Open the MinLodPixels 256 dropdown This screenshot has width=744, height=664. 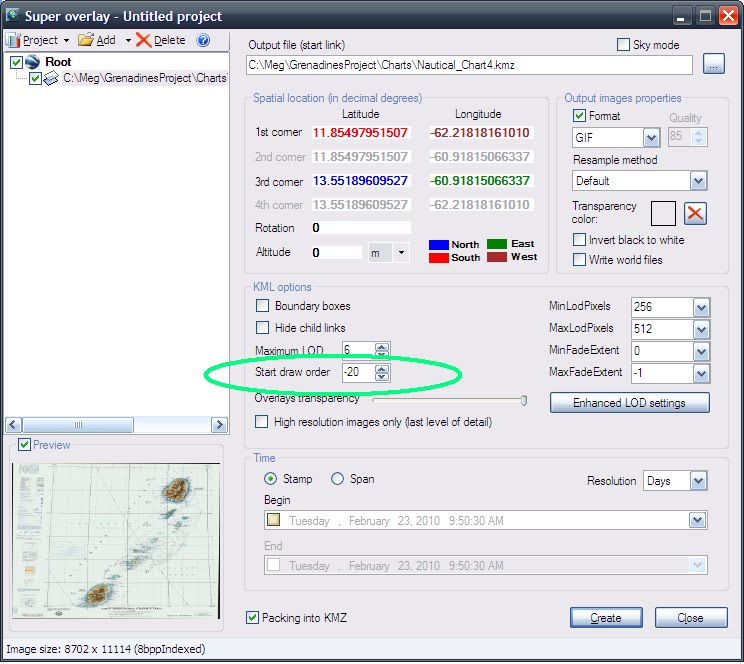[x=701, y=308]
